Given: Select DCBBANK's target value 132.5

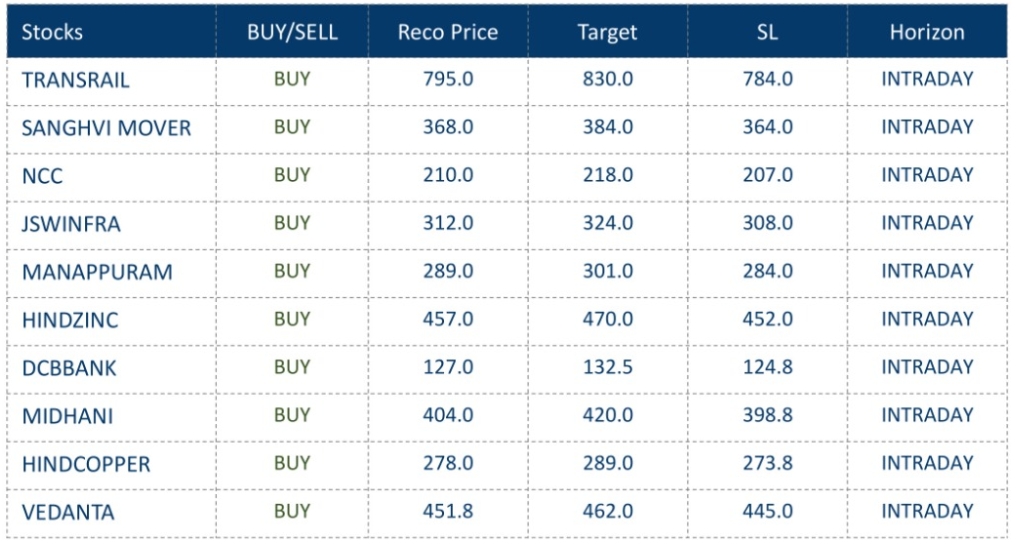Looking at the screenshot, I should [x=608, y=367].
